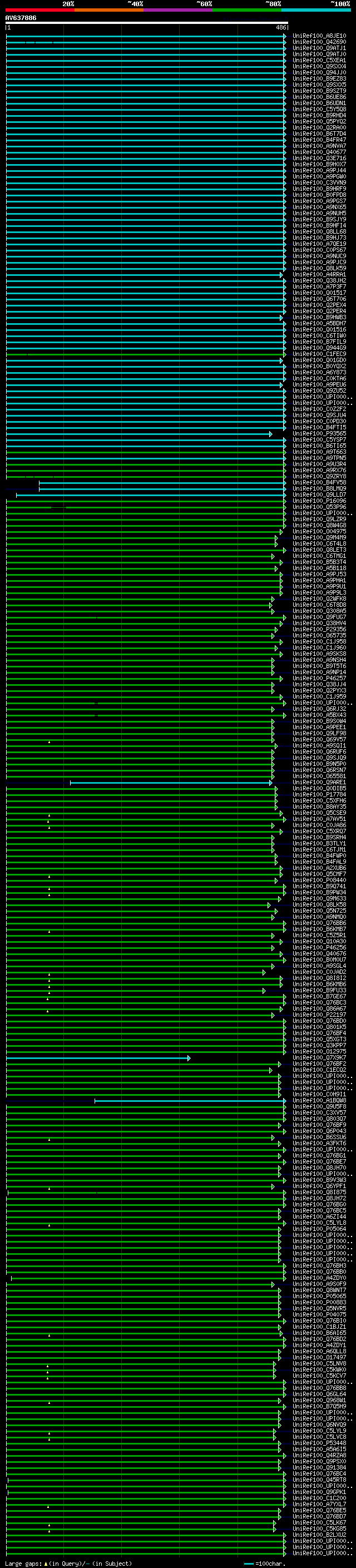Click the cyan ~100% identity legend segment

click(x=316, y=11)
